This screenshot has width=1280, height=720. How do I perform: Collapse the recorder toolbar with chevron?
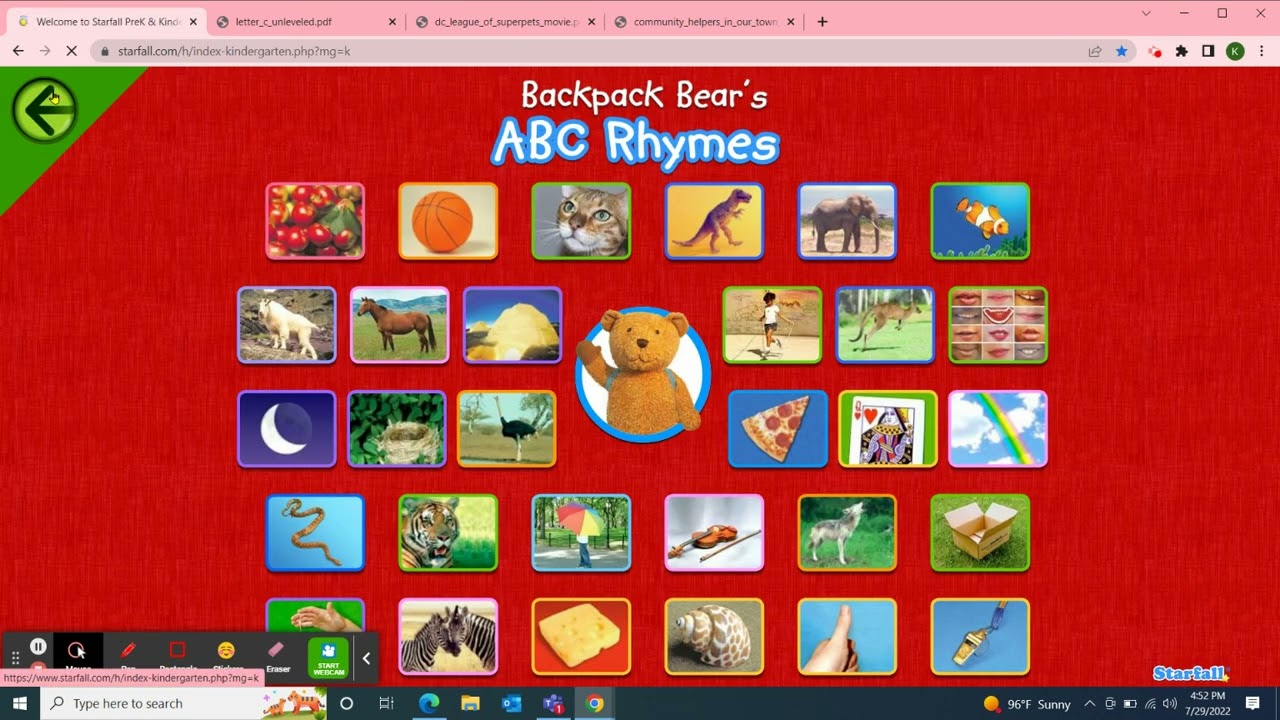pyautogui.click(x=366, y=658)
